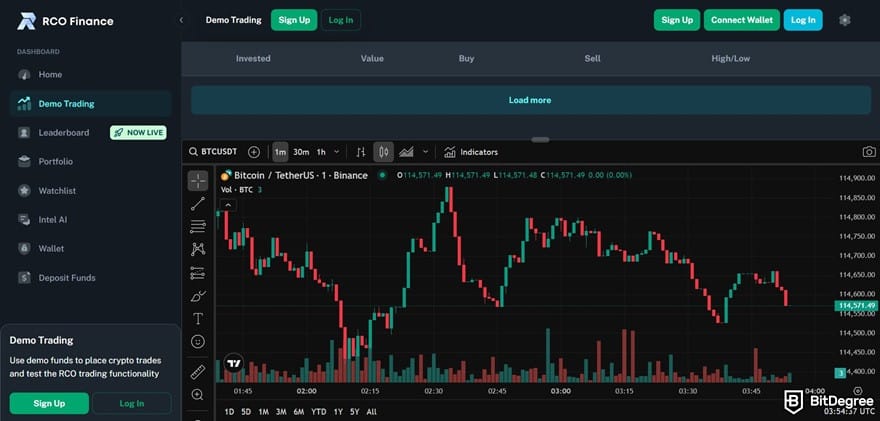Click the Portfolio briefcase icon
Image resolution: width=880 pixels, height=421 pixels.
point(24,162)
